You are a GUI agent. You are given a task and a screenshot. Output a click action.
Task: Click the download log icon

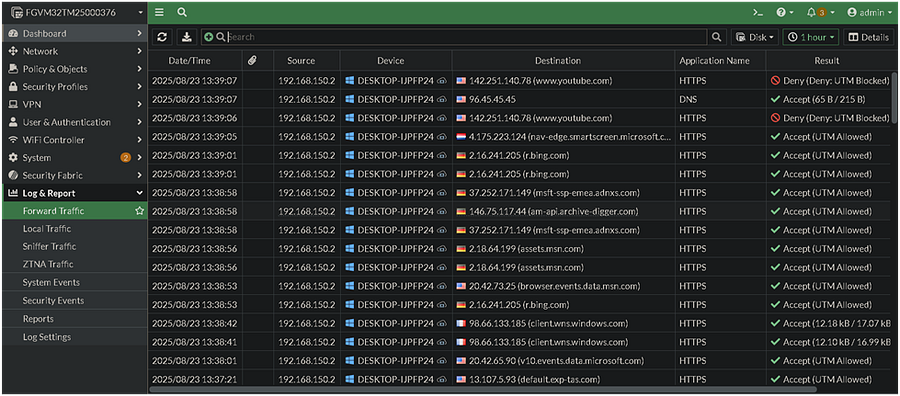point(187,37)
